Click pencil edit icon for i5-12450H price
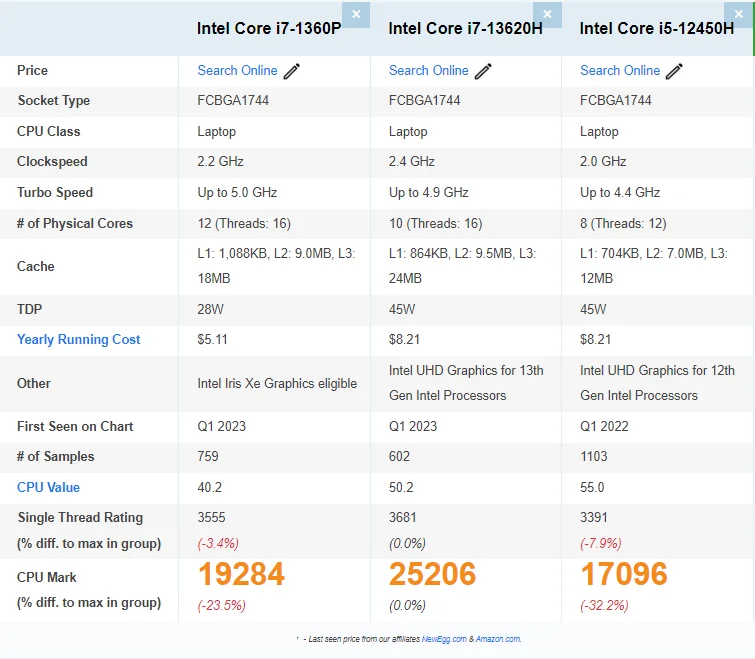 [674, 71]
